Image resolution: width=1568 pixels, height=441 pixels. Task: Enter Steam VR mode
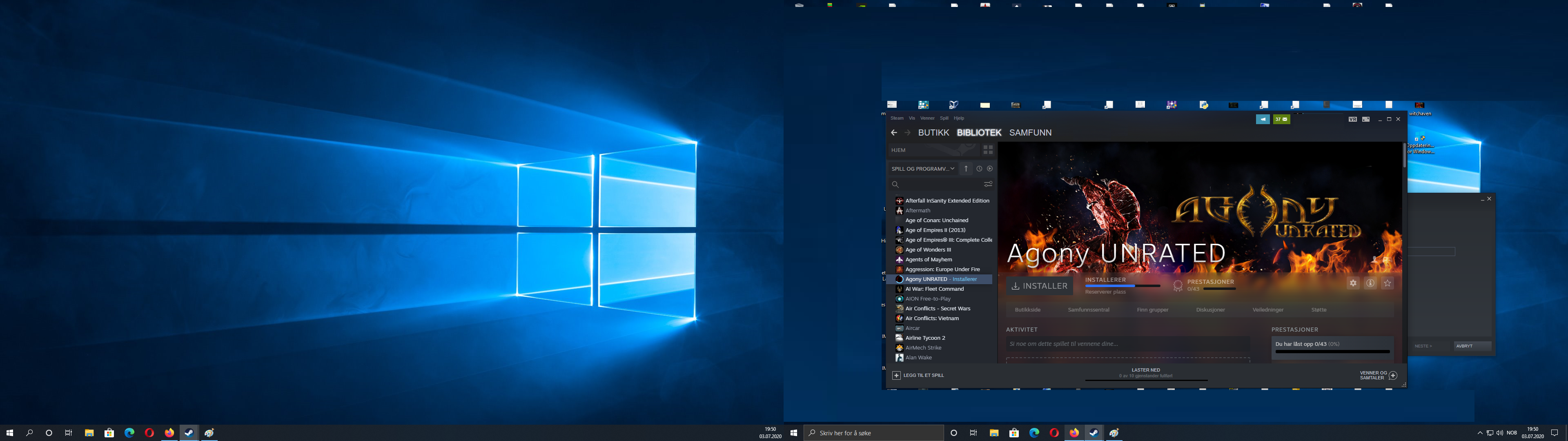[1352, 119]
